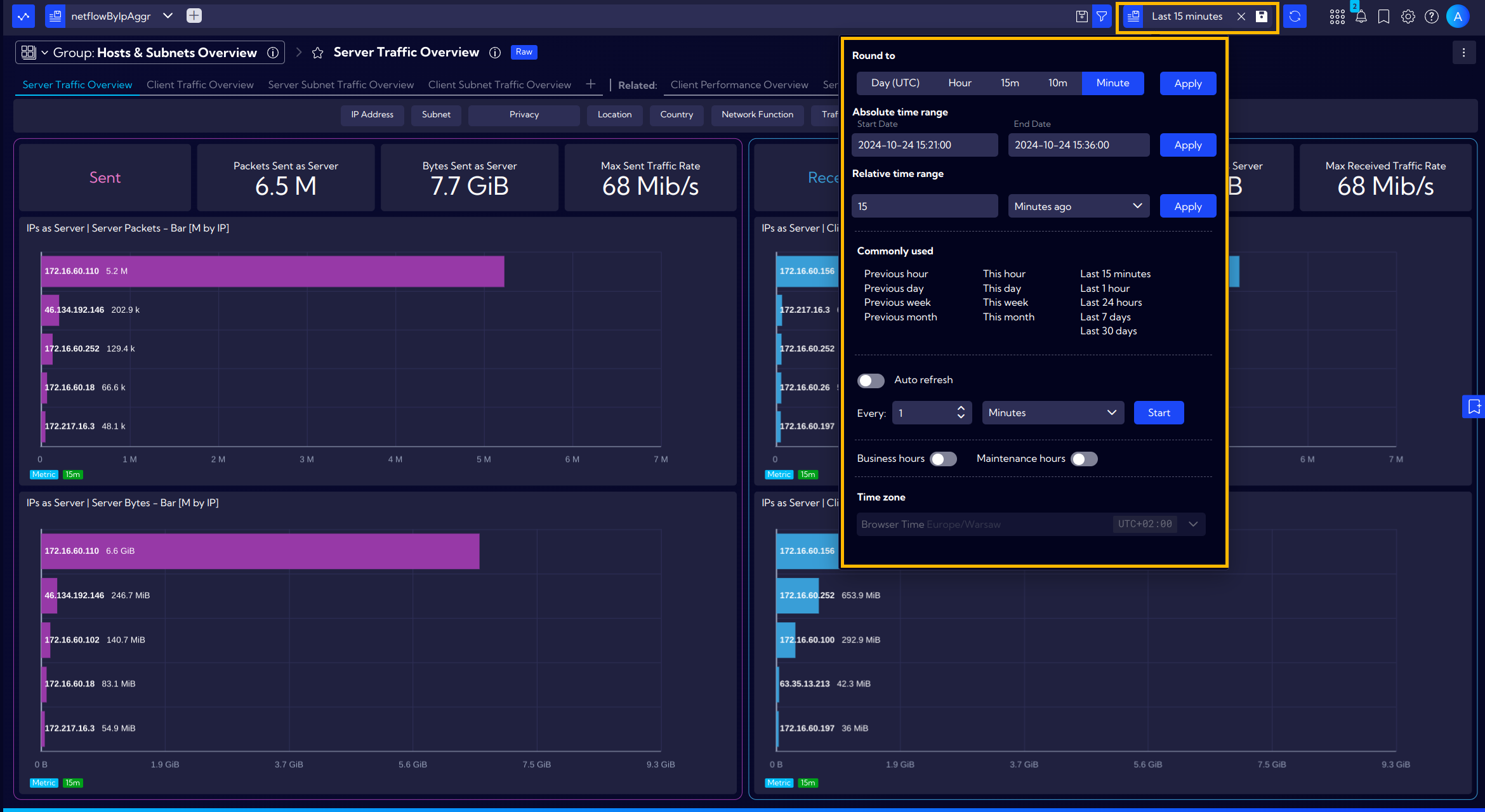The width and height of the screenshot is (1485, 812).
Task: Select Day (UTC) rounding
Action: (895, 83)
